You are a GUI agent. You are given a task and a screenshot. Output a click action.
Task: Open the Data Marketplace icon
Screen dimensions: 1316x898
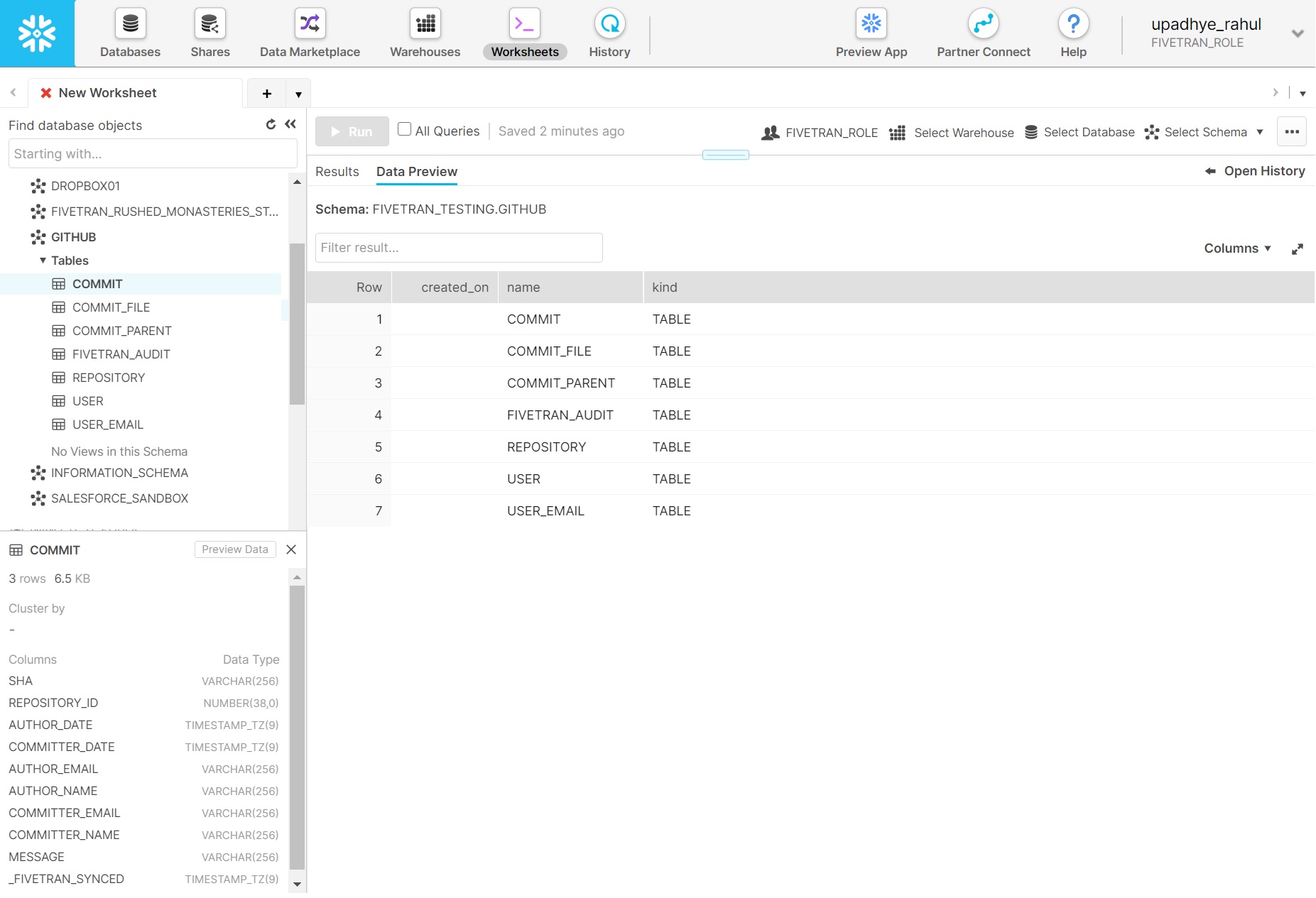click(310, 24)
